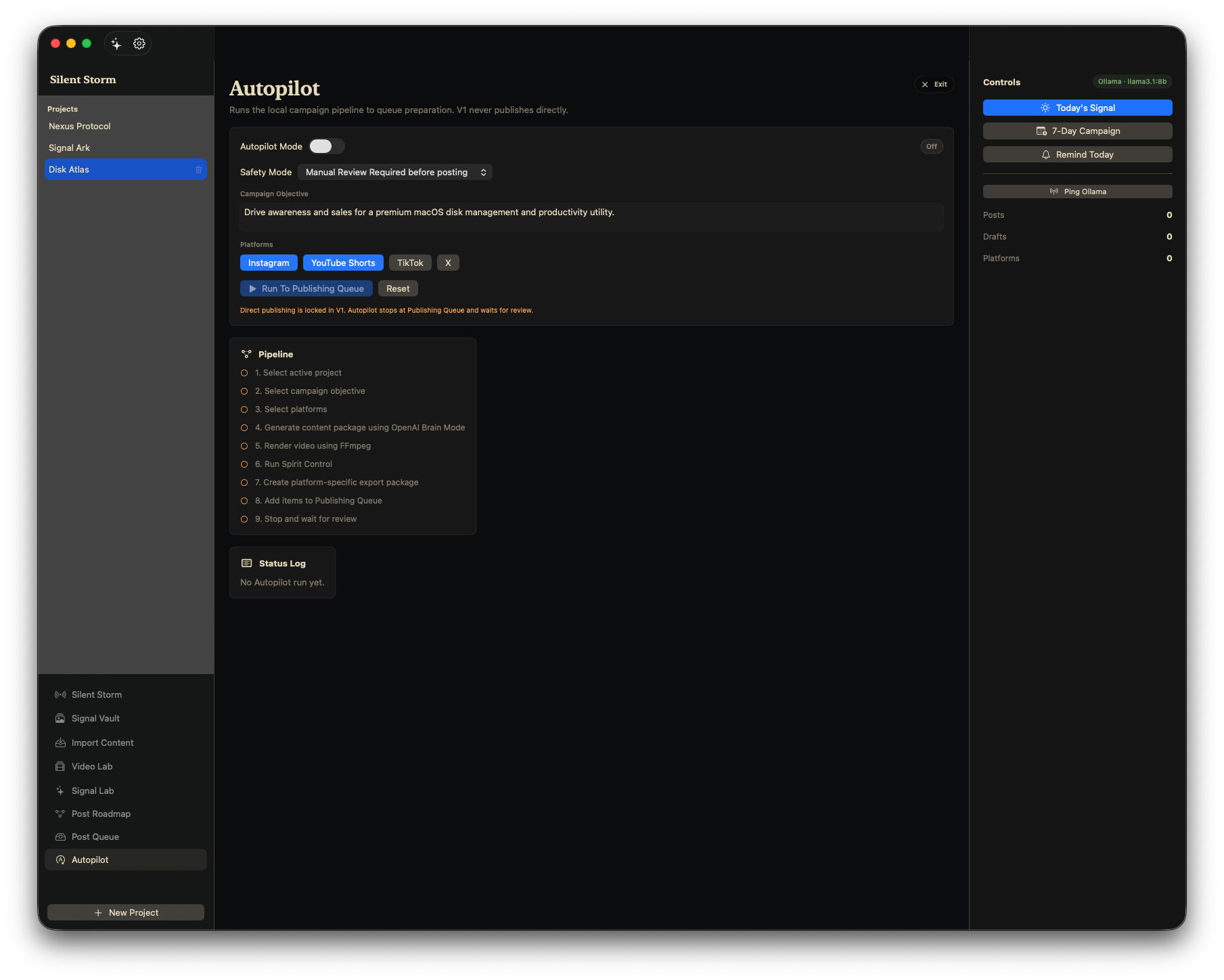1224x980 pixels.
Task: Go to Signal Lab
Action: click(x=126, y=791)
